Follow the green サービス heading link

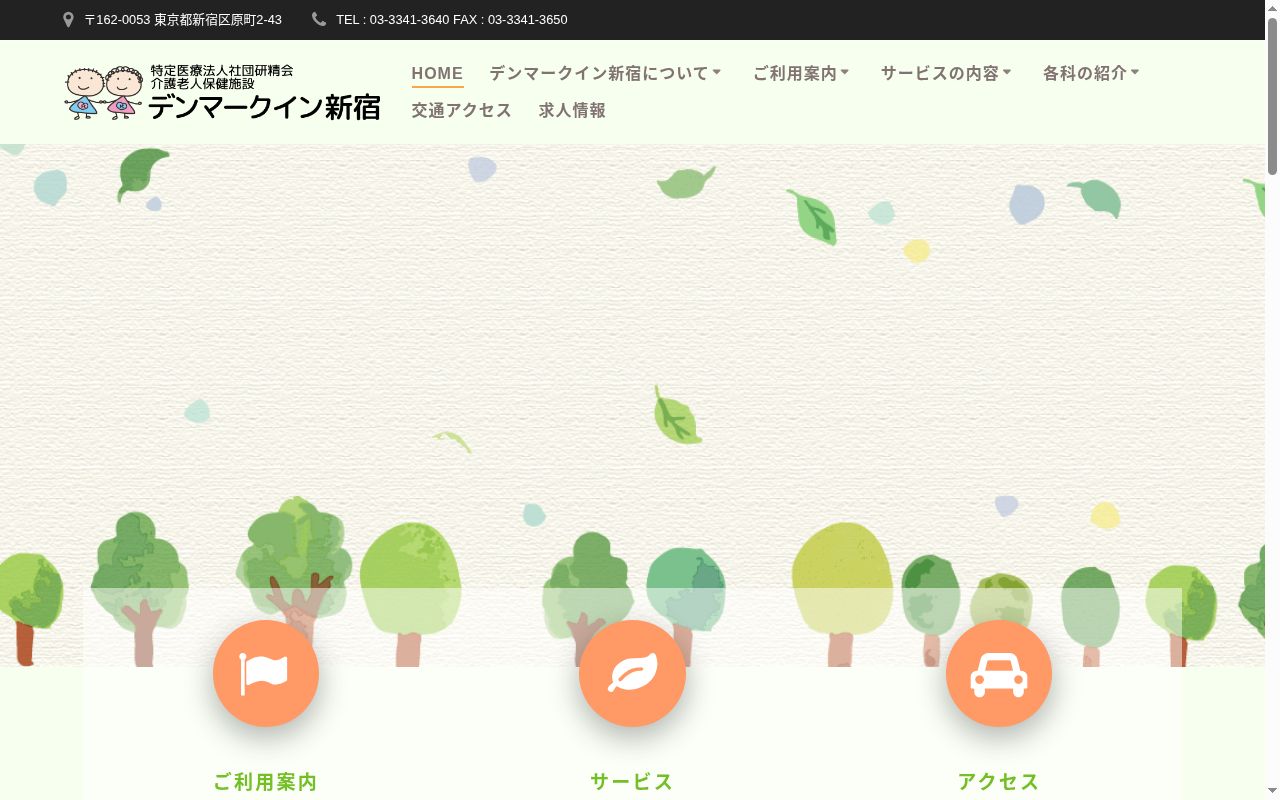tap(632, 782)
